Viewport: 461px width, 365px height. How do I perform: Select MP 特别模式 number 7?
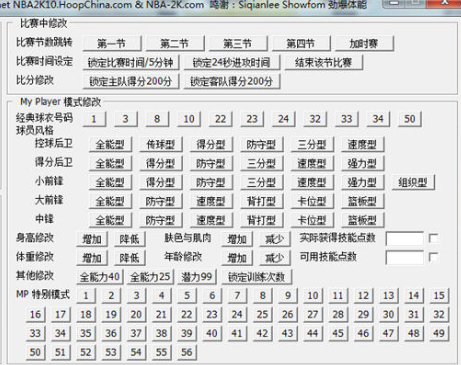pyautogui.click(x=237, y=296)
